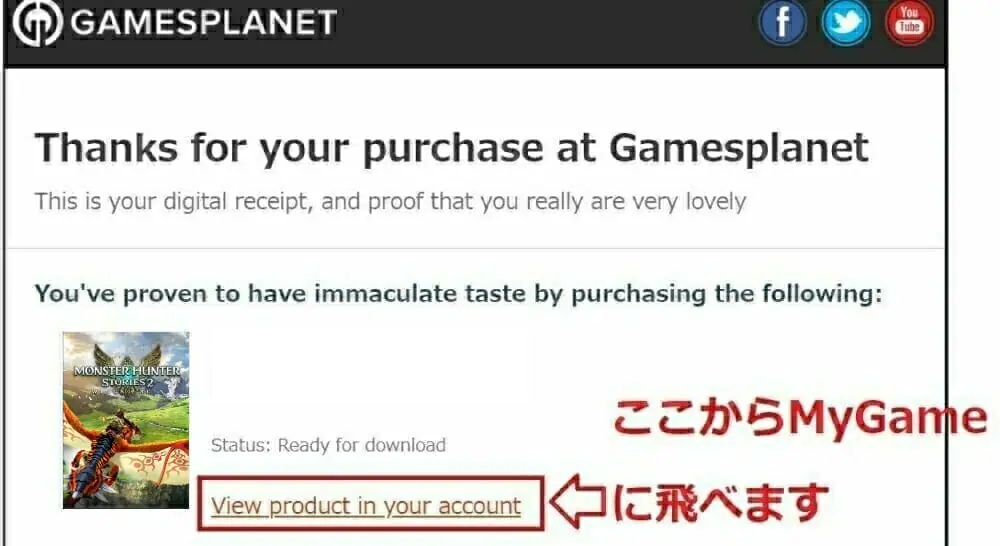Viewport: 1000px width, 546px height.
Task: Click the horizontal divider below the receipt subtitle
Action: tap(474, 248)
